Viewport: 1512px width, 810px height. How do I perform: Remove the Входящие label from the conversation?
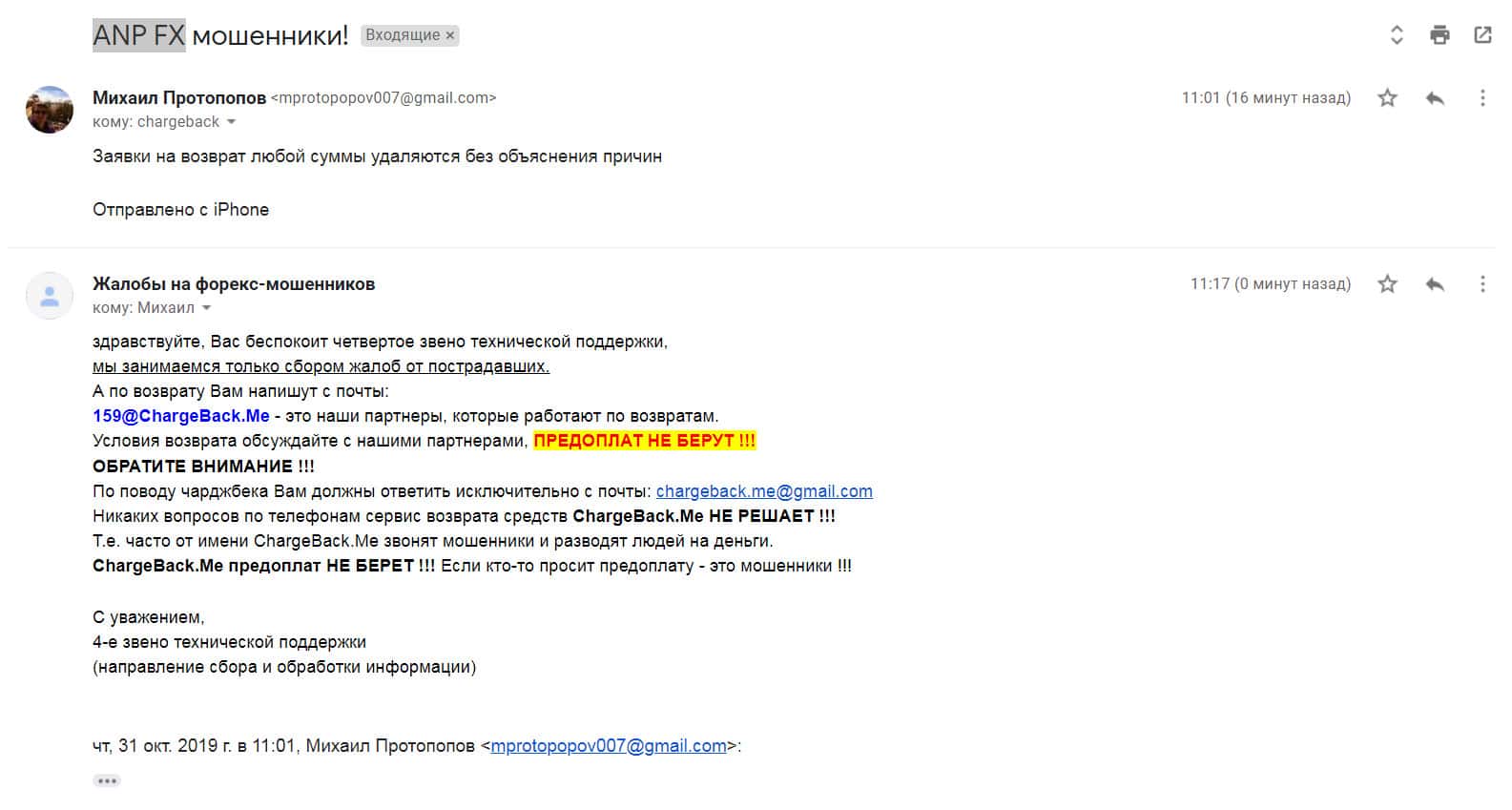(x=450, y=35)
